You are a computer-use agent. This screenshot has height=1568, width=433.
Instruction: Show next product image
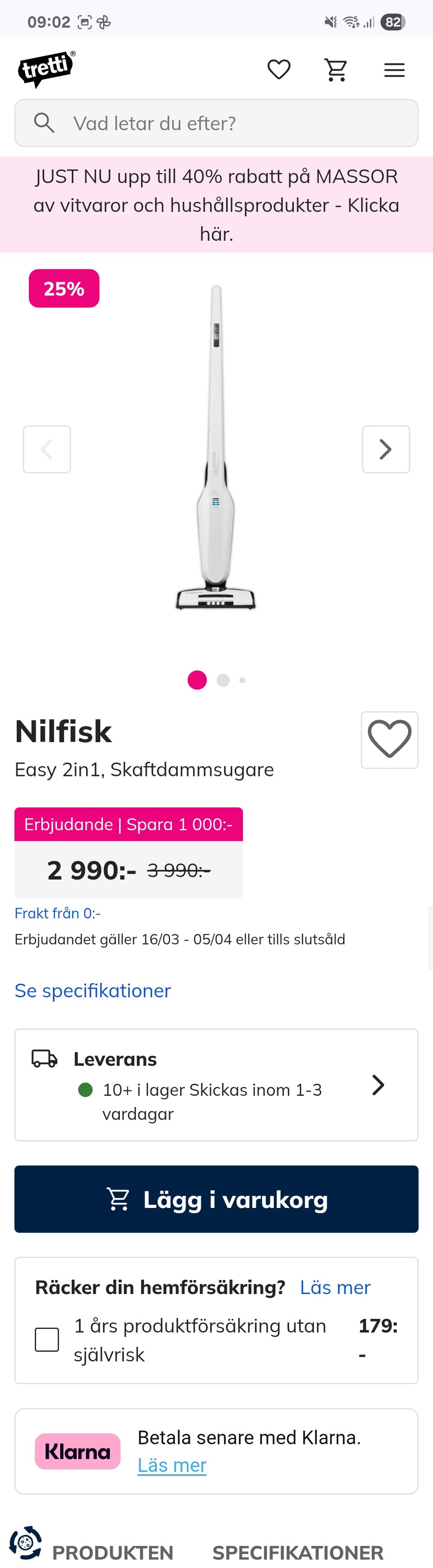pos(386,449)
